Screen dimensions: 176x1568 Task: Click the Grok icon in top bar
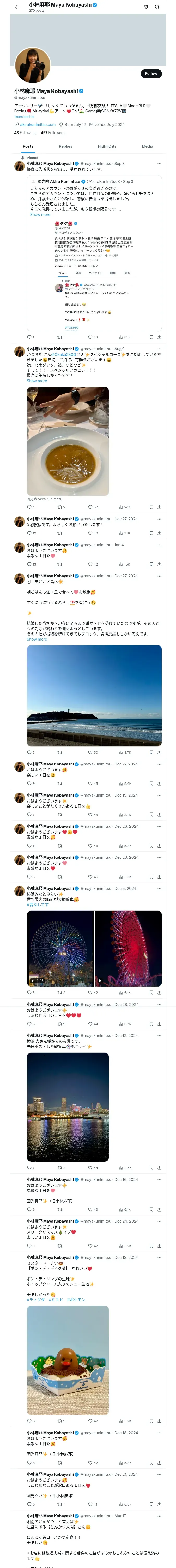pyautogui.click(x=146, y=7)
